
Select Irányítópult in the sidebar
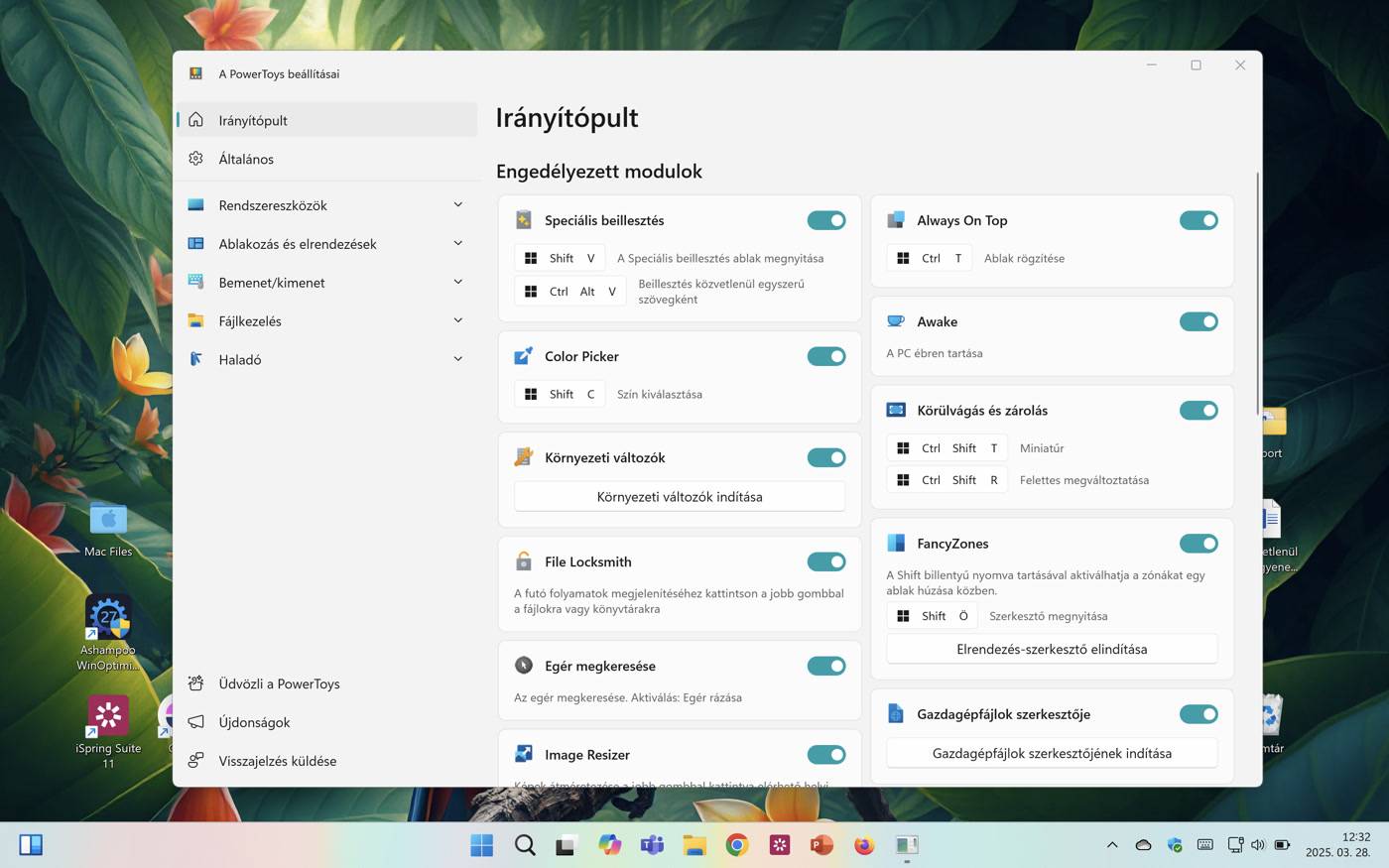click(x=326, y=120)
